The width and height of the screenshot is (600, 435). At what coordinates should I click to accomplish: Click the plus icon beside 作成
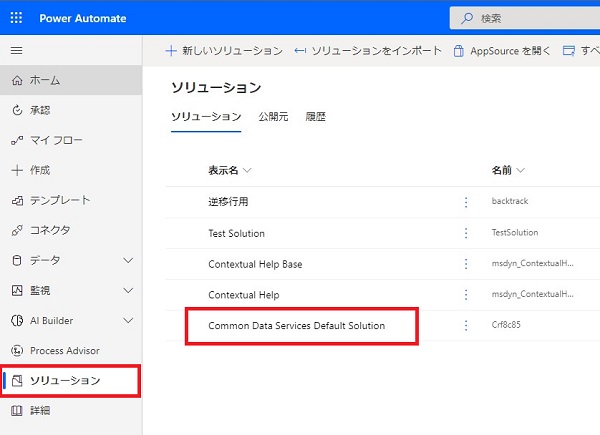pyautogui.click(x=17, y=170)
